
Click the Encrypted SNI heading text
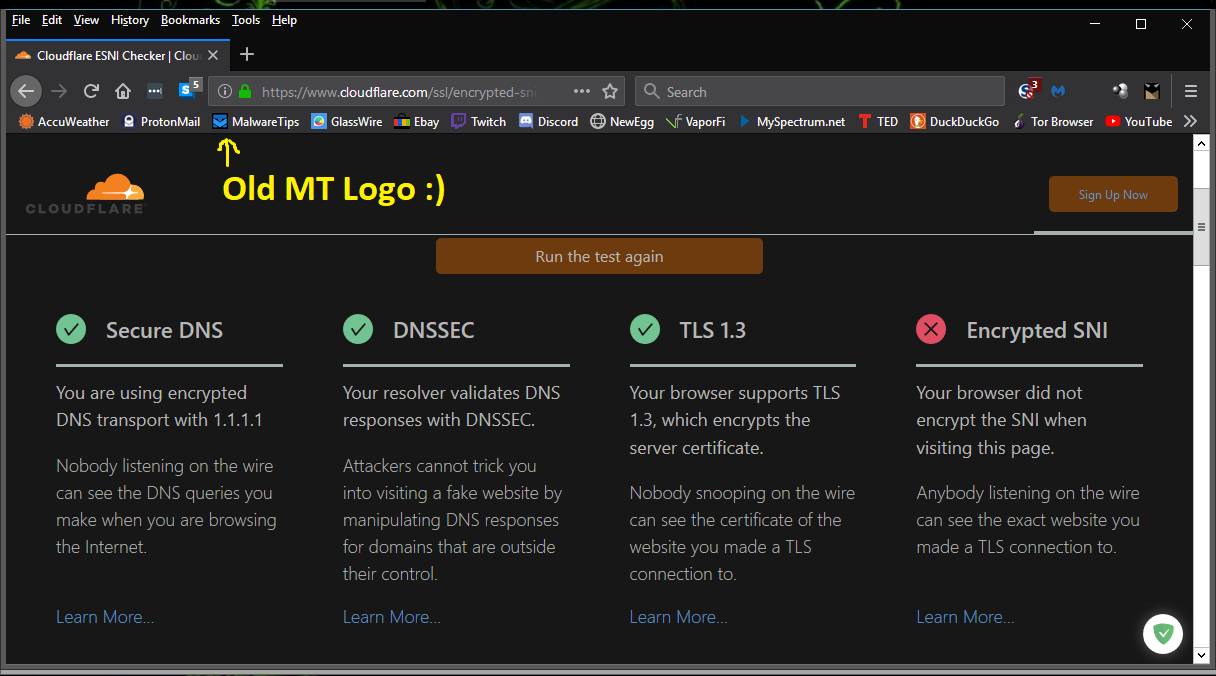[x=1037, y=330]
